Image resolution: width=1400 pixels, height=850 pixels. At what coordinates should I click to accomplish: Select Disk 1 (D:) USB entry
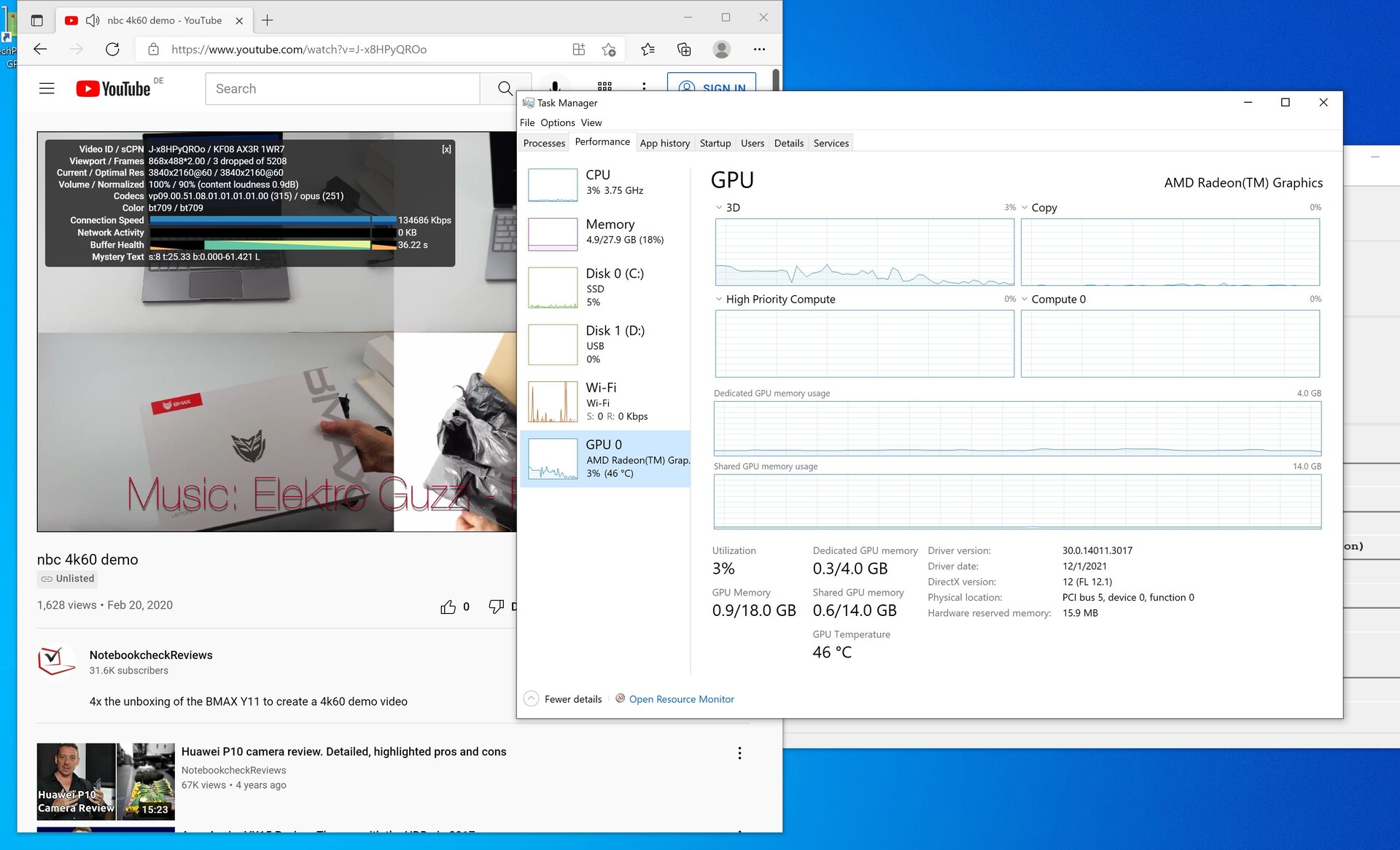pyautogui.click(x=605, y=344)
